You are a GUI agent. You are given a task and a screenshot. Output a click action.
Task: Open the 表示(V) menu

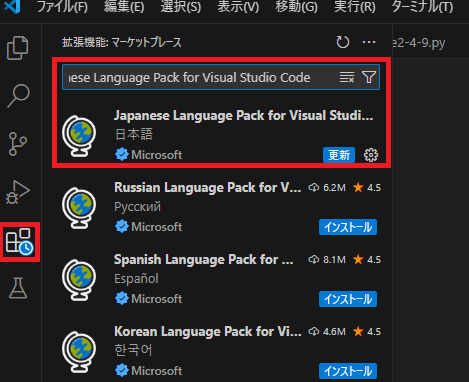[238, 7]
